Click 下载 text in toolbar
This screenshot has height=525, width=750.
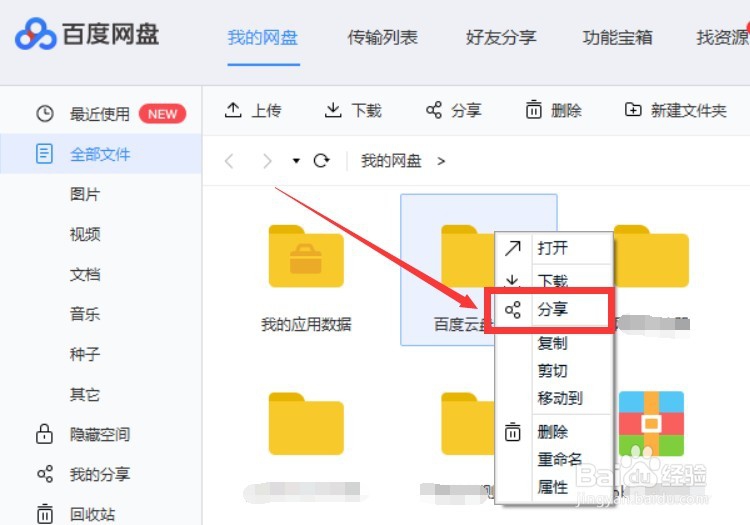coord(367,111)
